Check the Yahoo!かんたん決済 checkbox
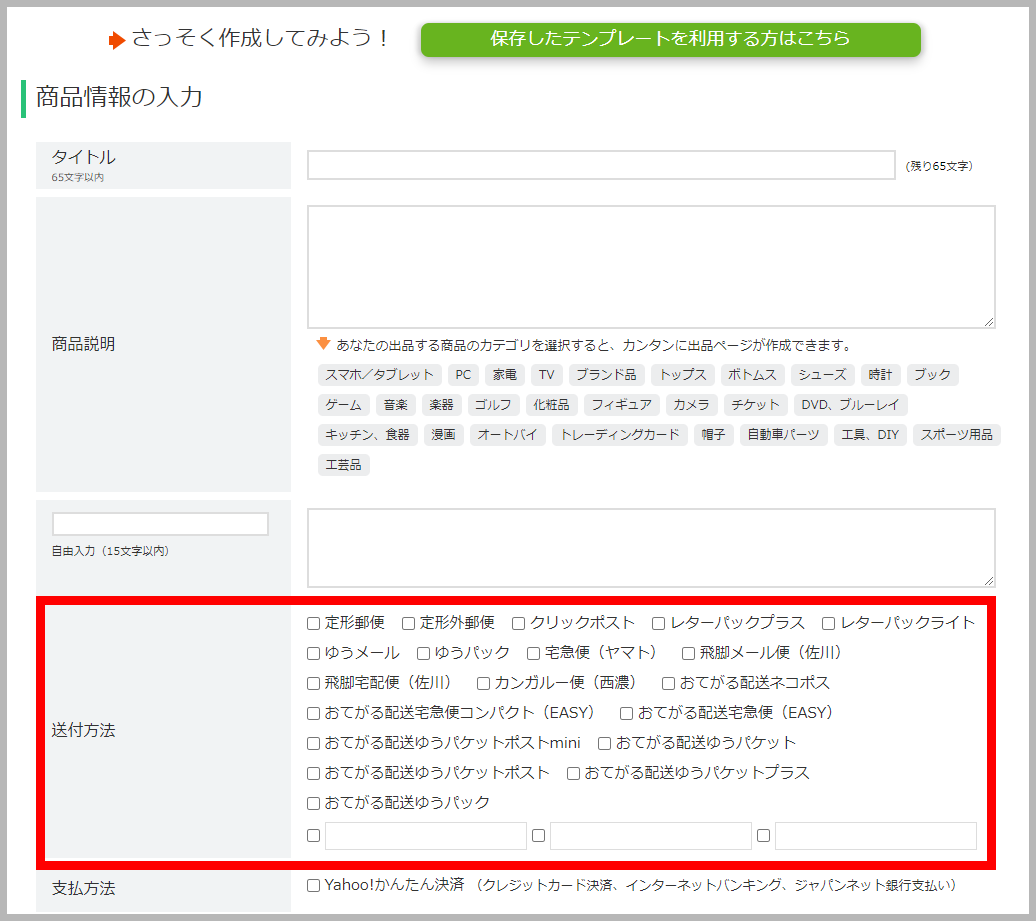This screenshot has width=1036, height=921. pyautogui.click(x=314, y=885)
